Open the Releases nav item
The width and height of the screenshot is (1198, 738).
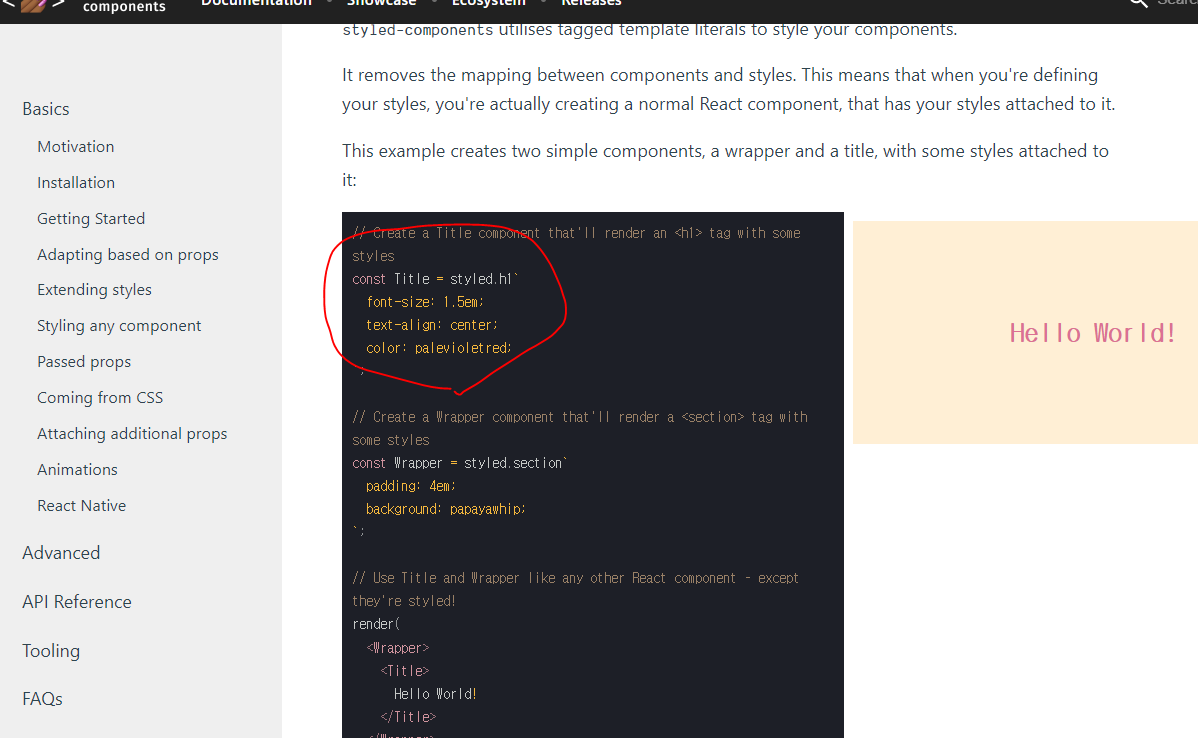coord(591,3)
